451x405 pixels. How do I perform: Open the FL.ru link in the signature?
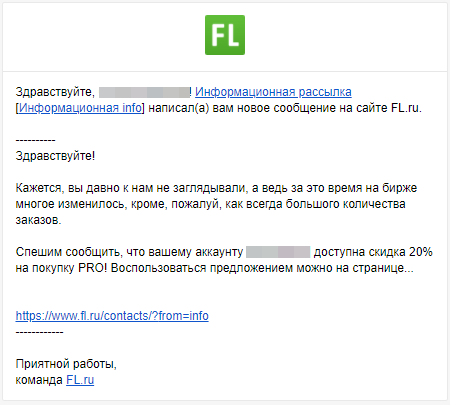pyautogui.click(x=80, y=380)
